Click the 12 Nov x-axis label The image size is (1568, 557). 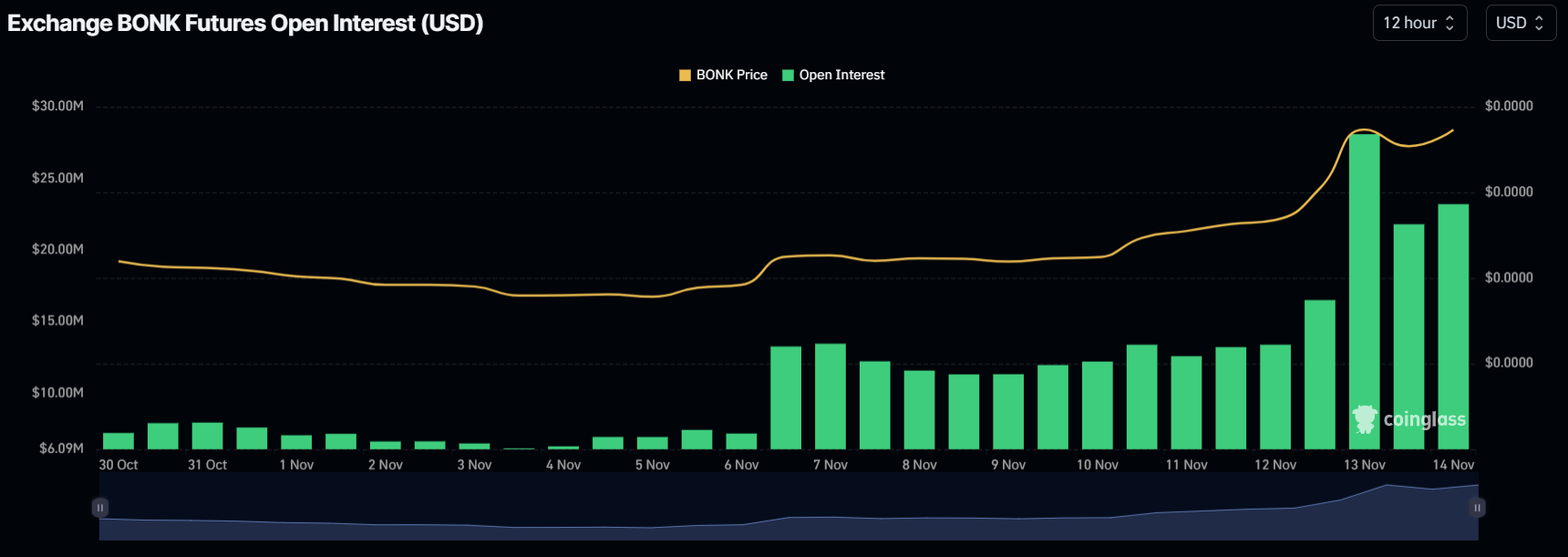(1275, 465)
